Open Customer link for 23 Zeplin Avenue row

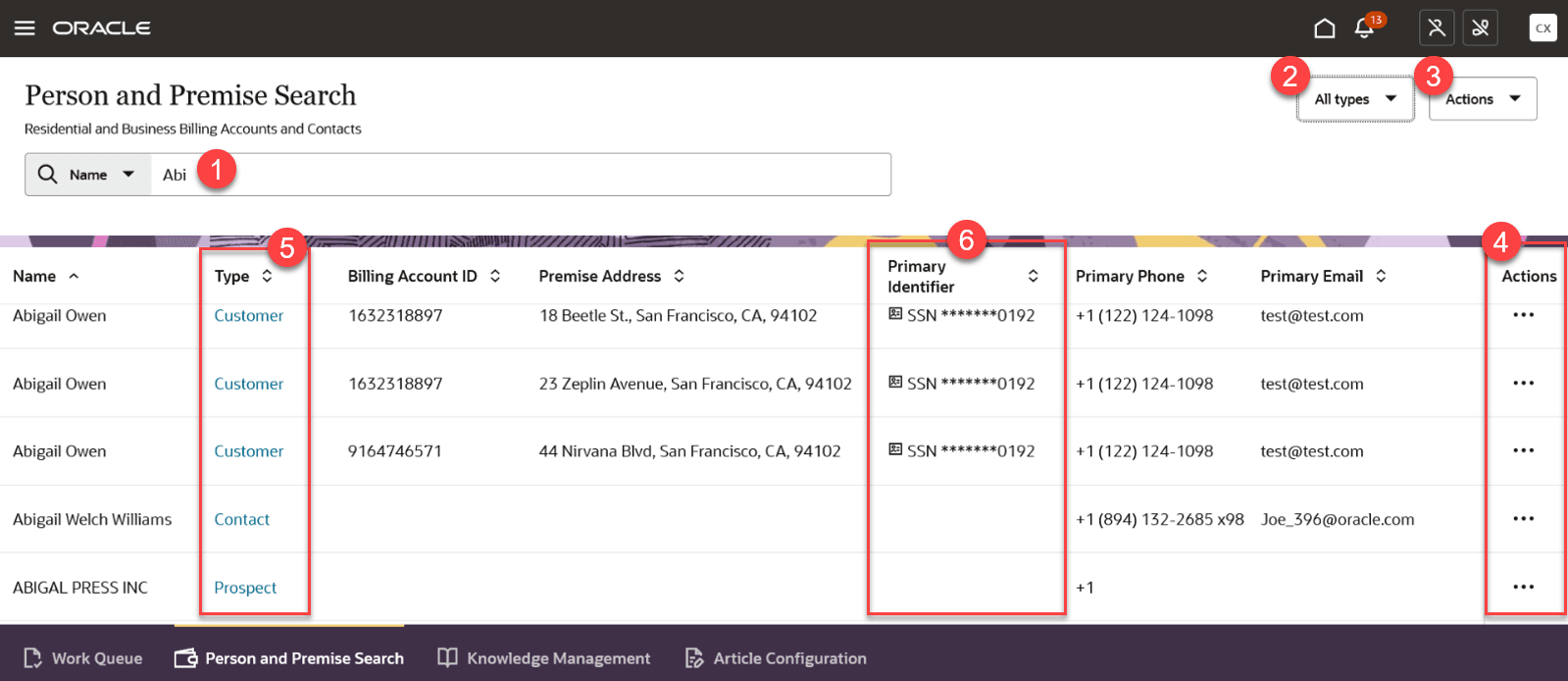(249, 384)
